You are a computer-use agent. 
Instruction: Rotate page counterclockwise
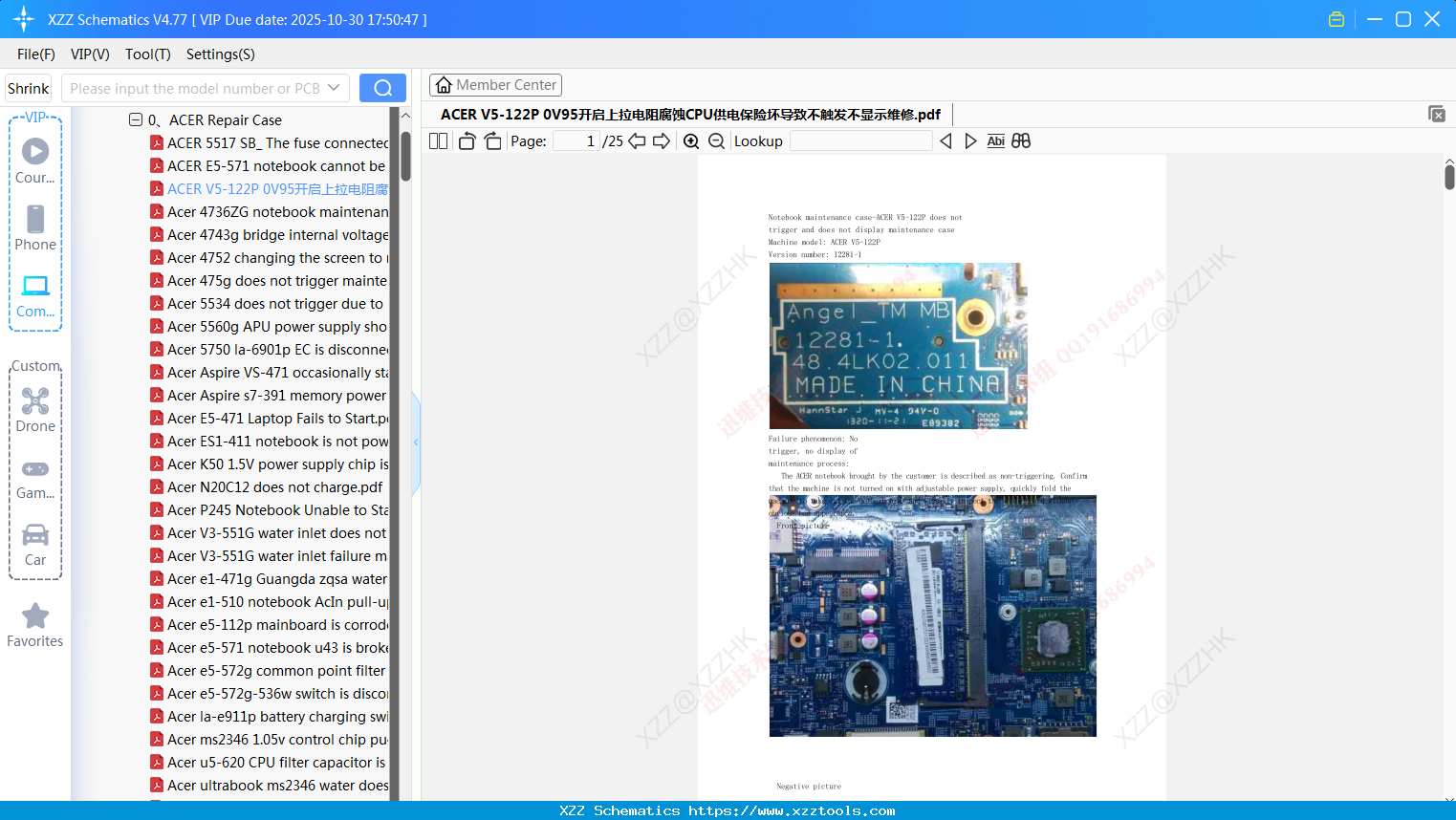(467, 141)
